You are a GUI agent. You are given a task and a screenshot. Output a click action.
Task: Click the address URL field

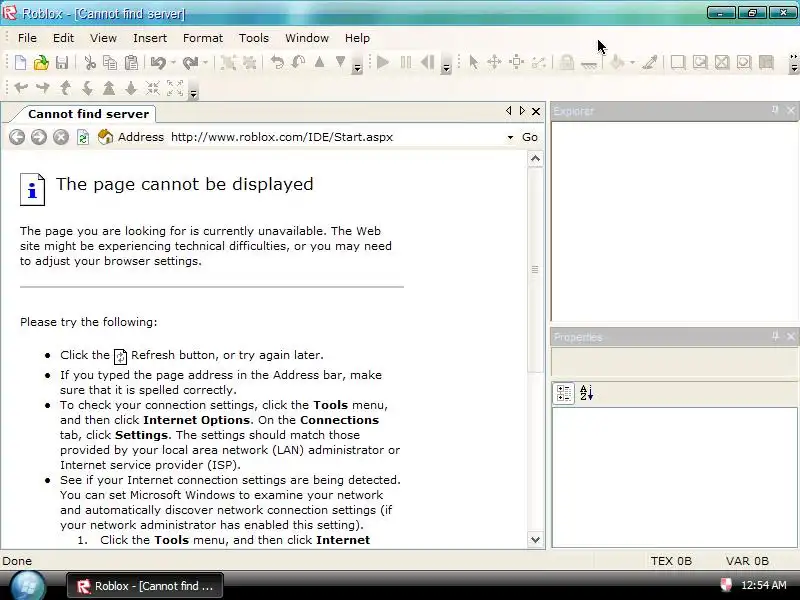coord(337,137)
